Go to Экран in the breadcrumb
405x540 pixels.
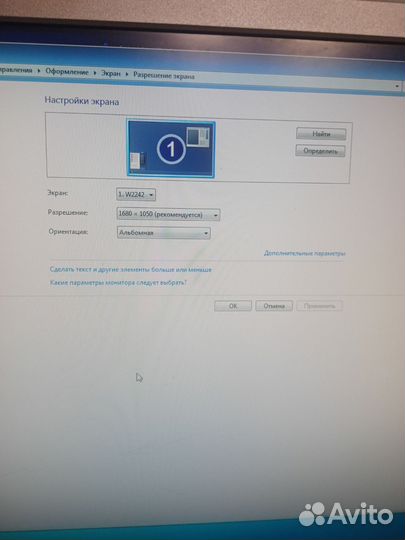pyautogui.click(x=111, y=73)
